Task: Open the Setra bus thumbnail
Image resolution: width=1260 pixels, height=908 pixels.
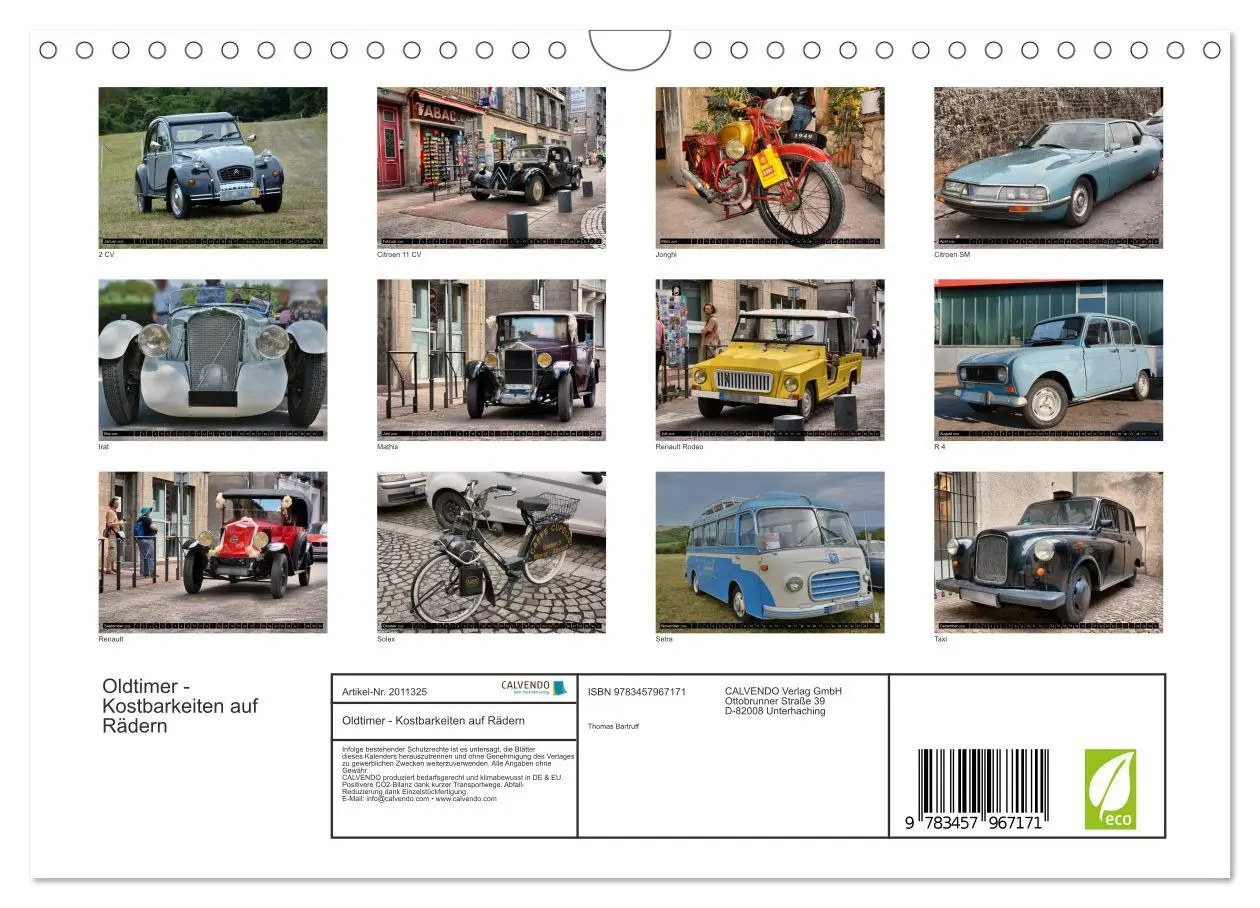Action: click(770, 552)
